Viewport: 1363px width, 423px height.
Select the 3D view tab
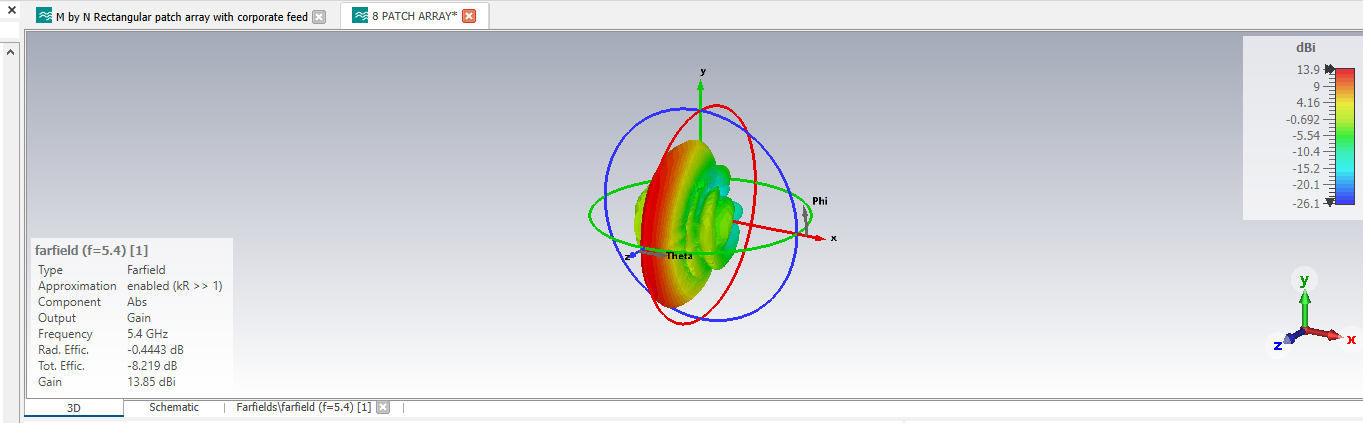pyautogui.click(x=74, y=408)
